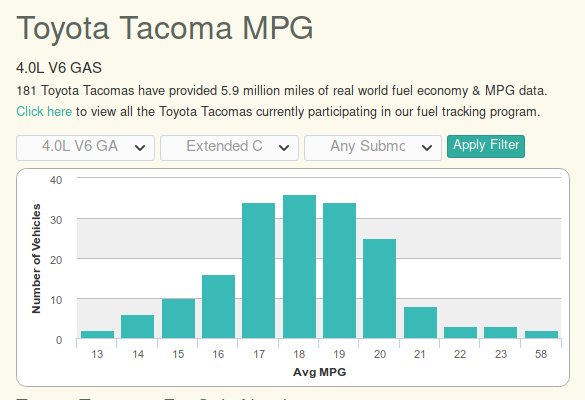This screenshot has width=585, height=400.
Task: Click the Toyota Tacoma MPG heading
Action: [x=165, y=28]
